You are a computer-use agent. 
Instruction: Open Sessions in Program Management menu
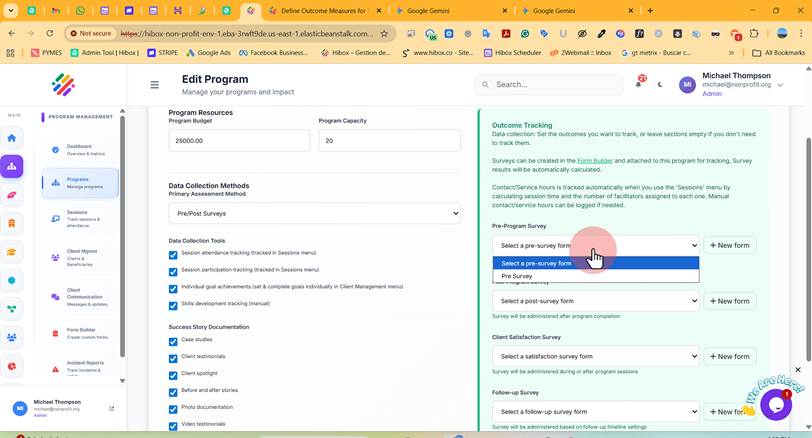tap(80, 219)
